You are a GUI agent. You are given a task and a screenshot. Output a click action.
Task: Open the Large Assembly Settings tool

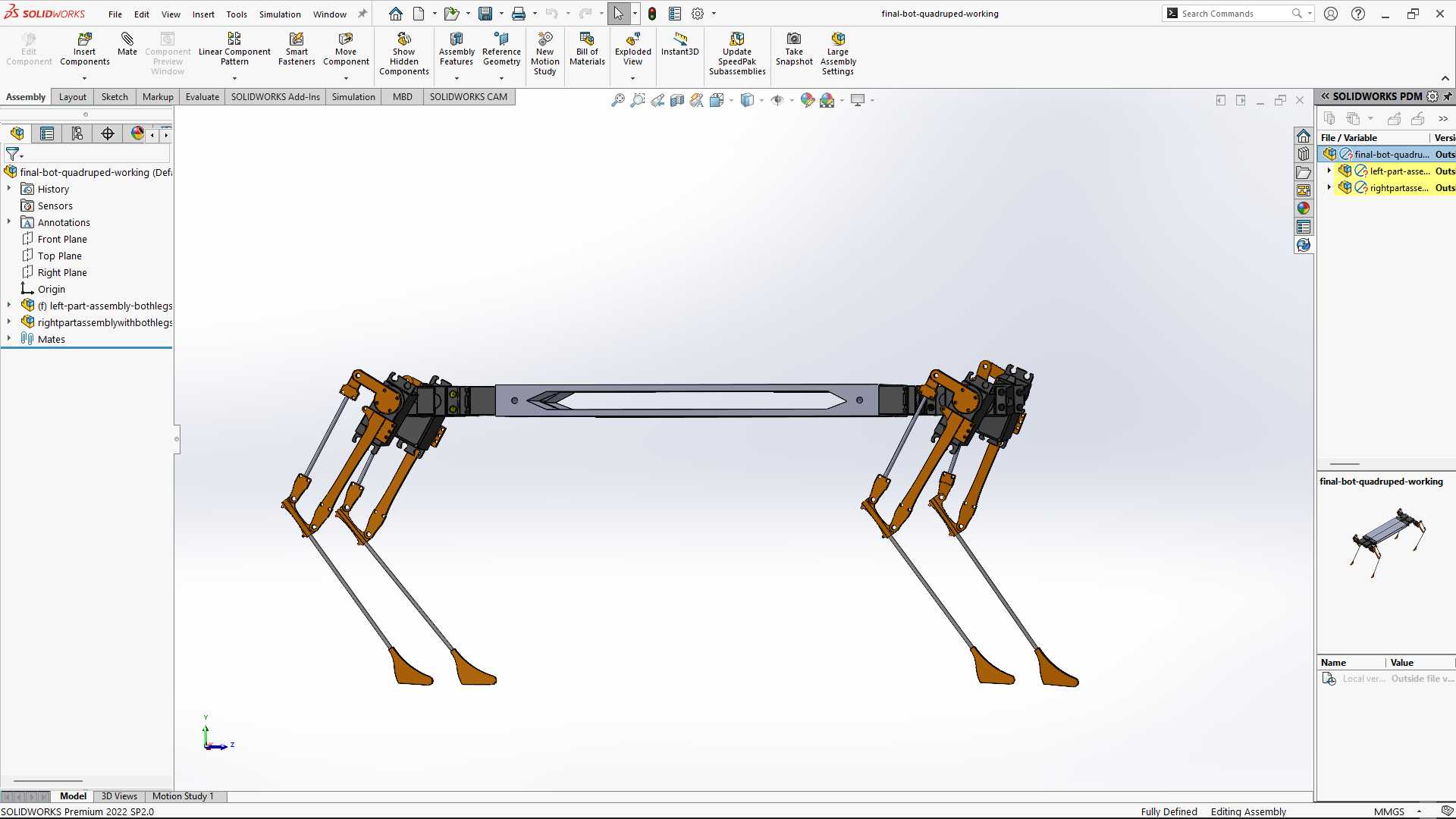coord(838,54)
